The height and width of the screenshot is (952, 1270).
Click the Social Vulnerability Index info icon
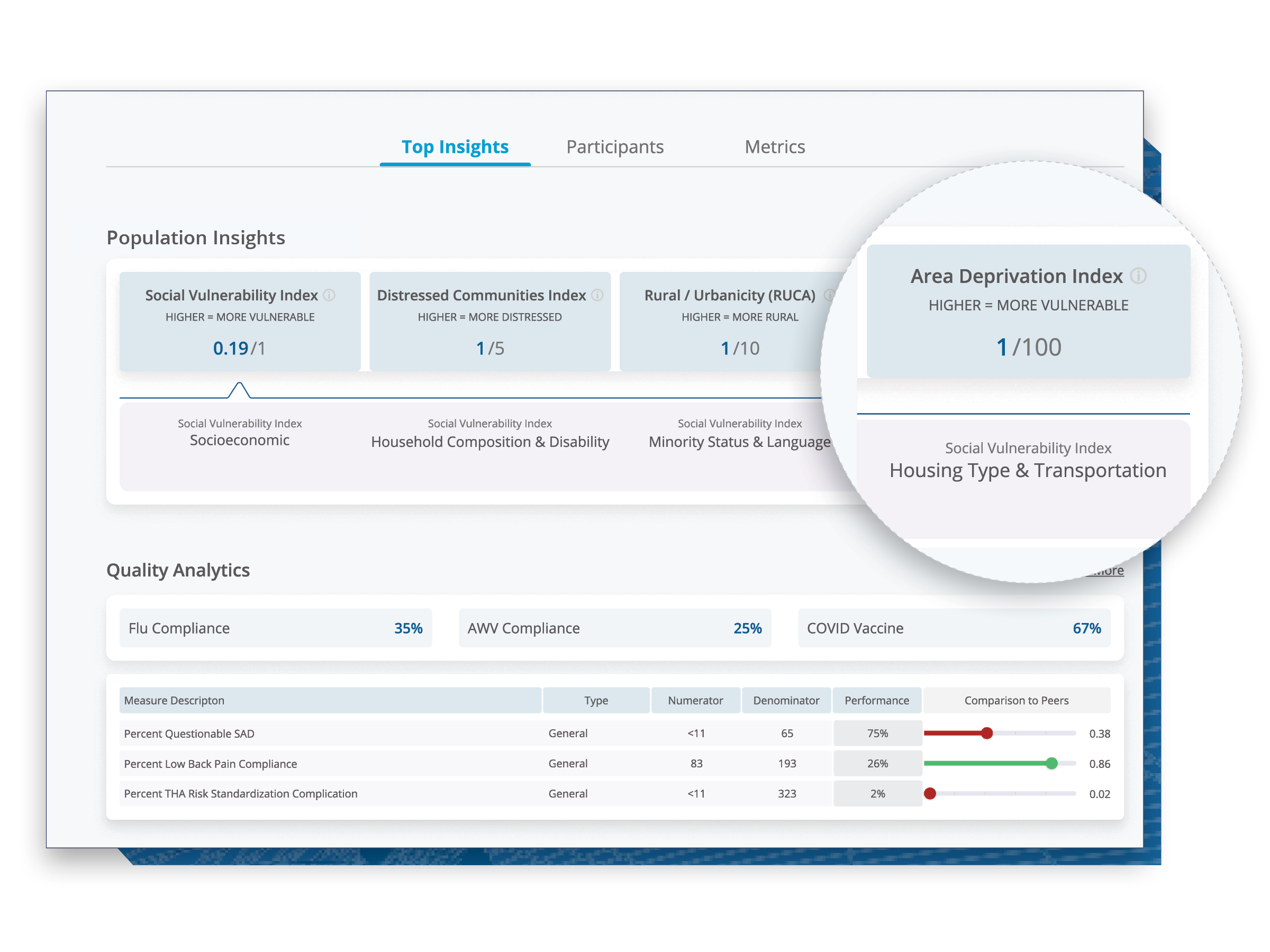click(x=329, y=295)
